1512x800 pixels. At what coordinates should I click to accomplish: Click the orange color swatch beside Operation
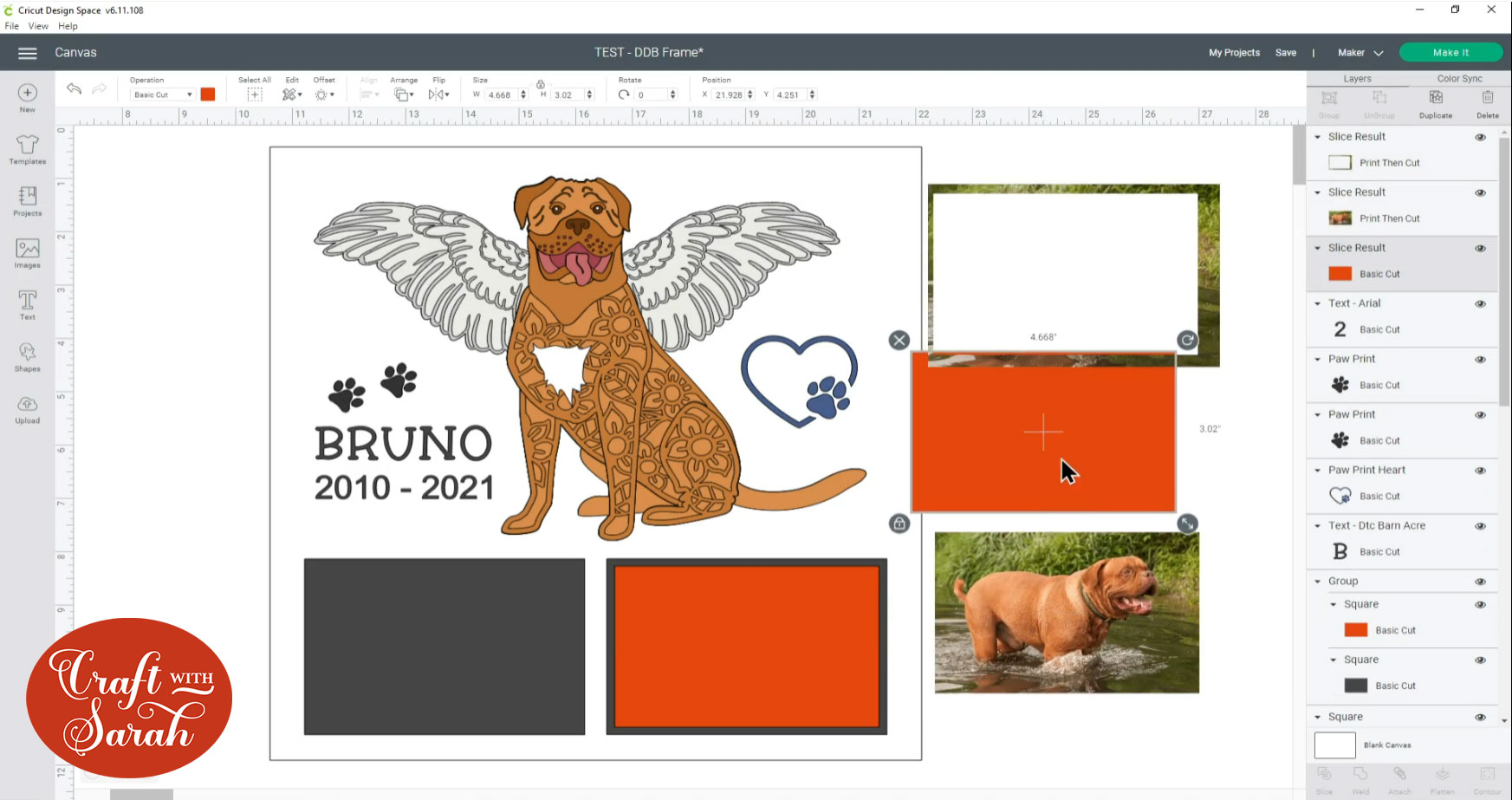coord(208,94)
